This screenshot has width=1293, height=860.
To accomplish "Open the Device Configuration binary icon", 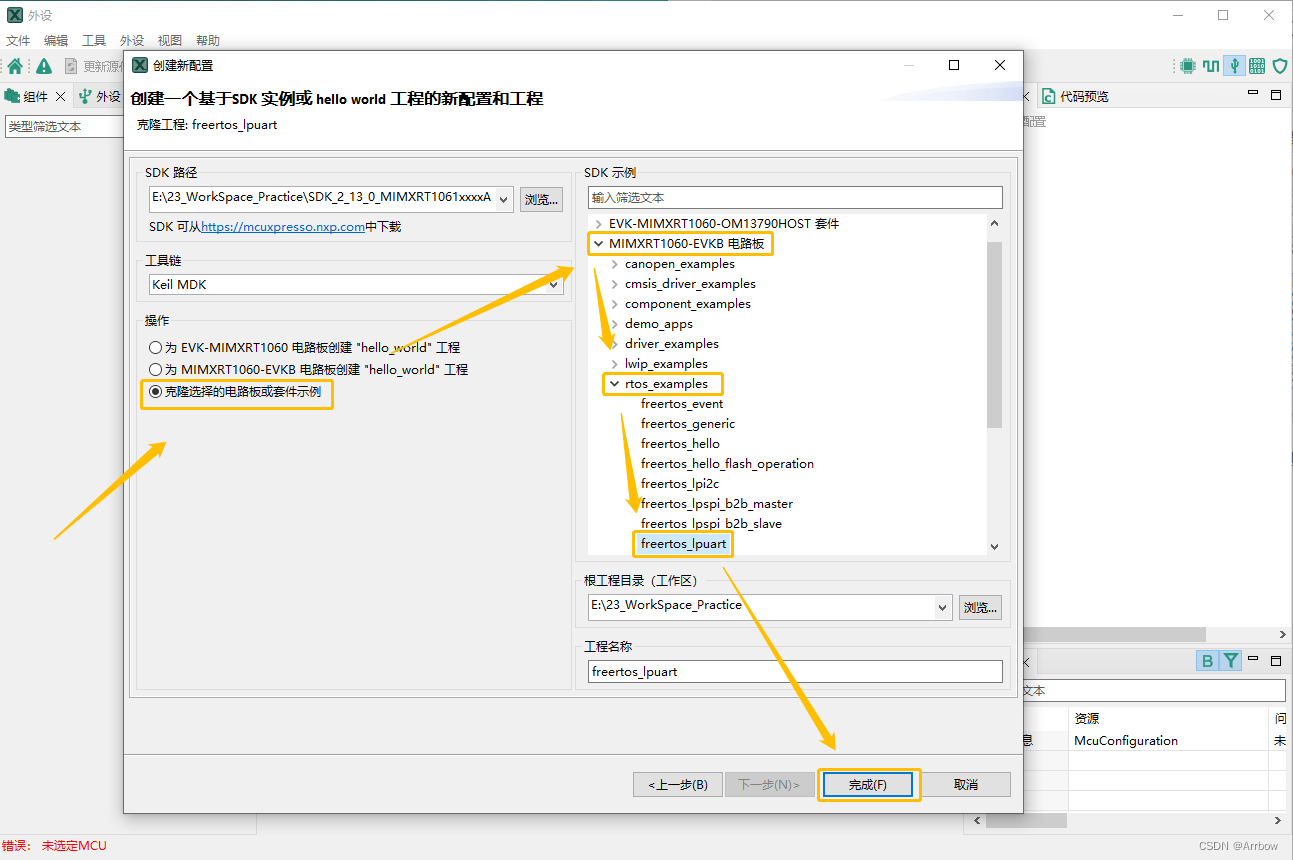I will coord(1257,66).
